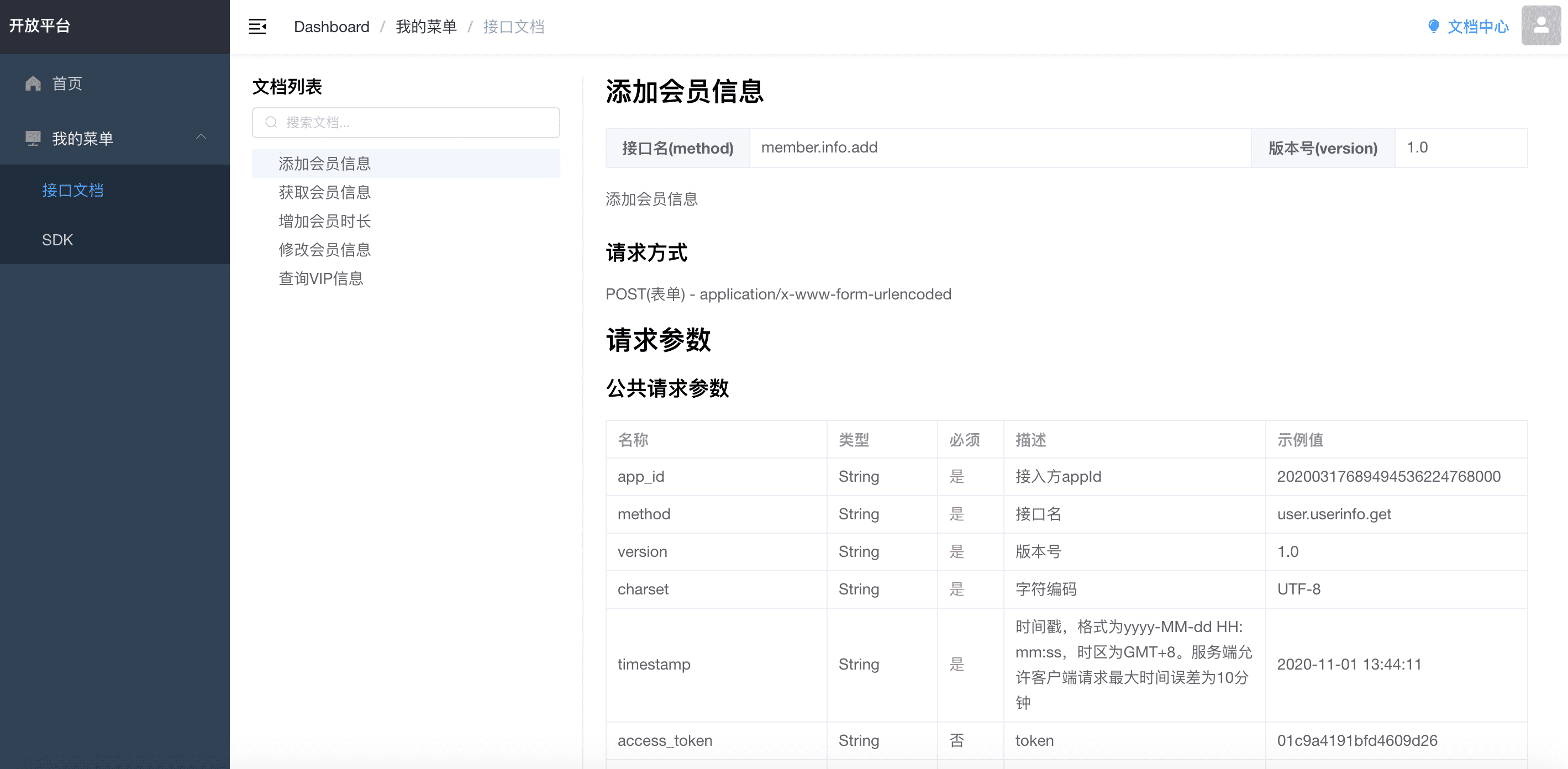Open the 文档中心 link in the header

1477,26
